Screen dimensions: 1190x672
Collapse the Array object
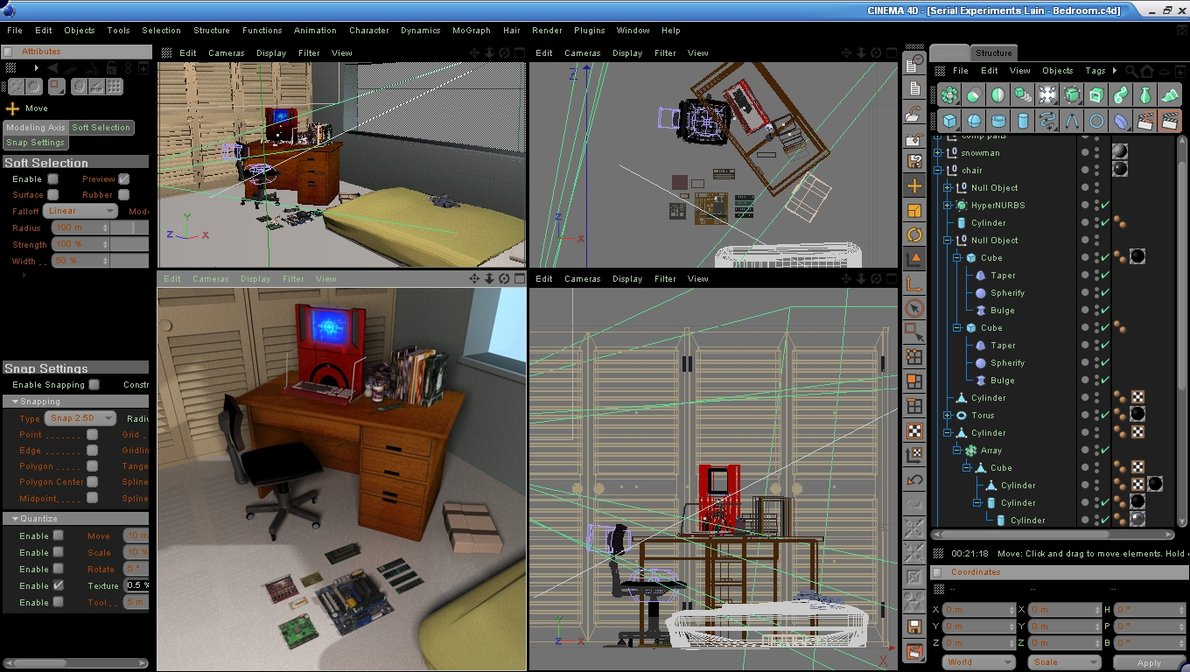(957, 450)
